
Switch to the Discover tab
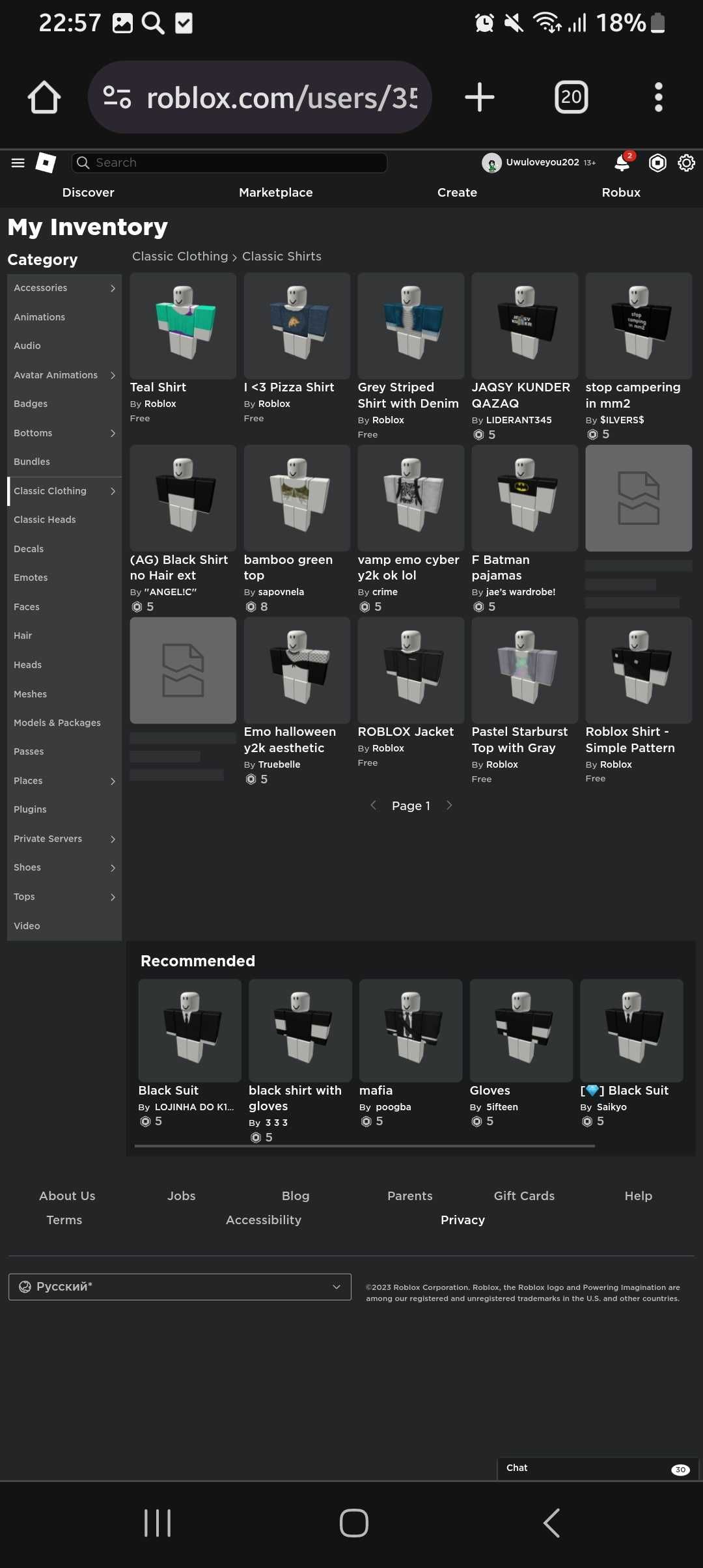88,193
